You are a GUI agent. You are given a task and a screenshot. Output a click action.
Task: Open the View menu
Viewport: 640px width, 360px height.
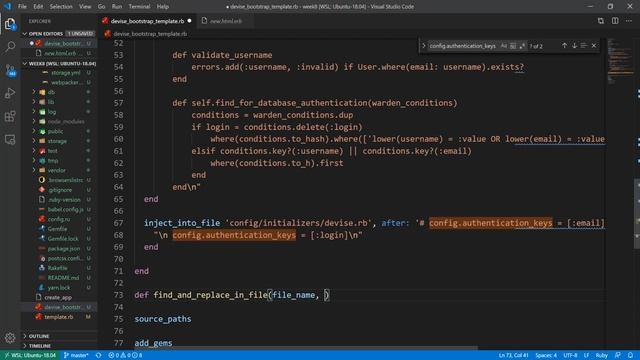point(85,7)
